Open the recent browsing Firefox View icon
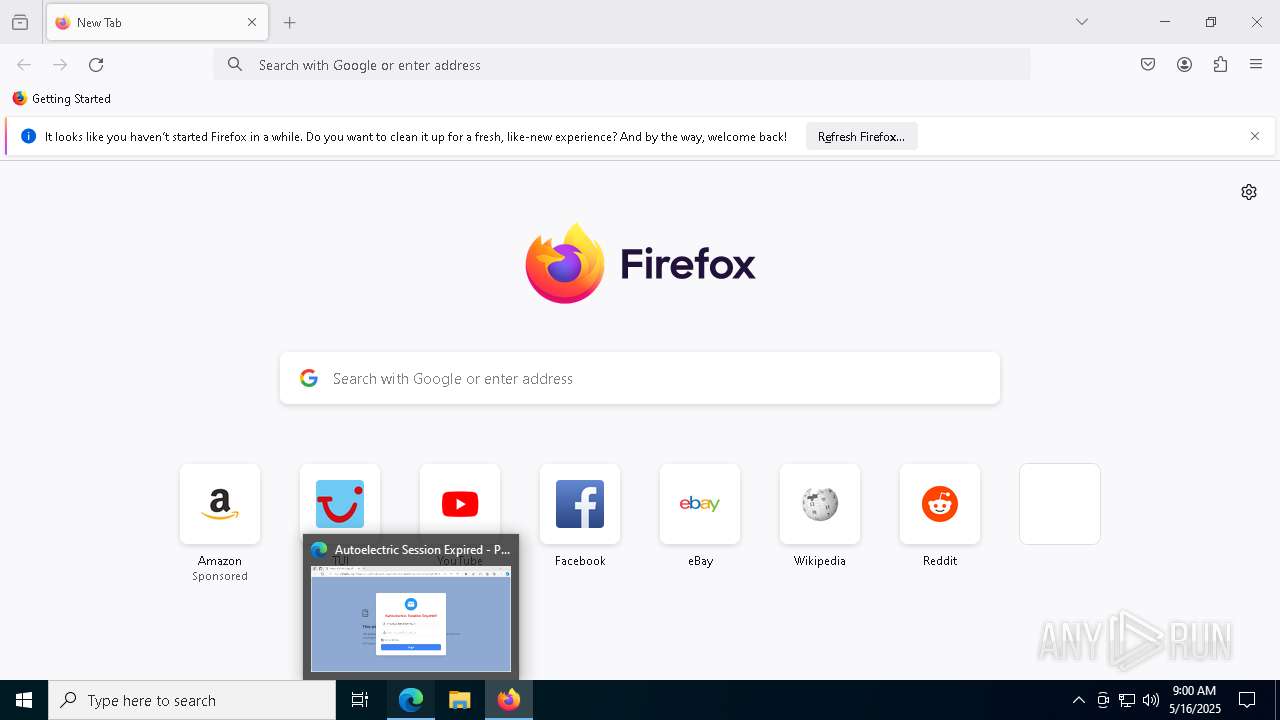The image size is (1280, 720). pyautogui.click(x=20, y=22)
